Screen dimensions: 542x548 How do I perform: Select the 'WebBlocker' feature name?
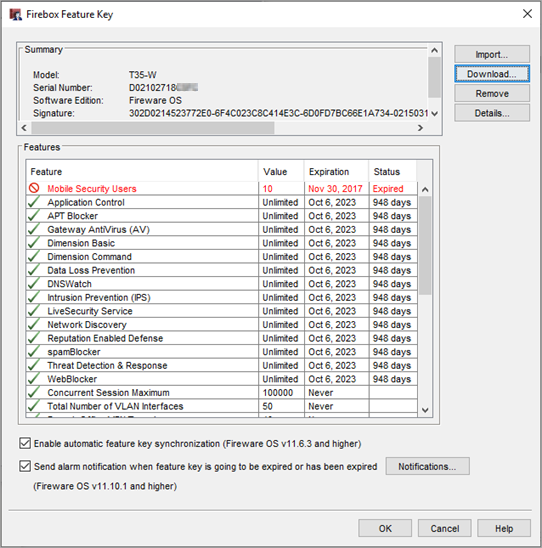[72, 379]
